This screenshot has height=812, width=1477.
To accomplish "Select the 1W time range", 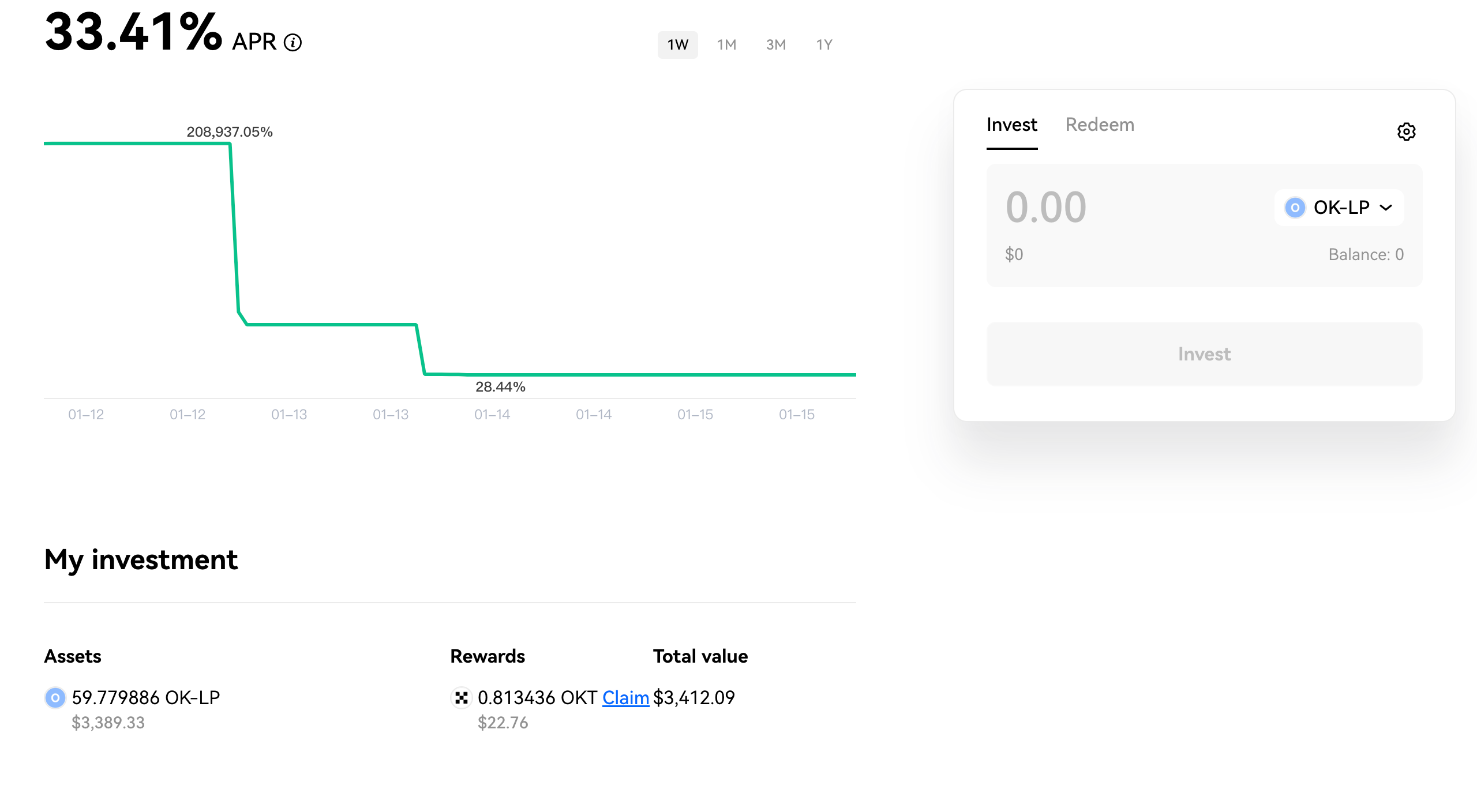I will [677, 44].
